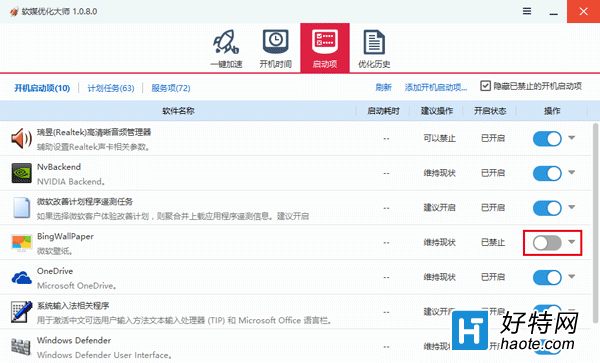Click the OneDrive cloud icon

tap(21, 277)
